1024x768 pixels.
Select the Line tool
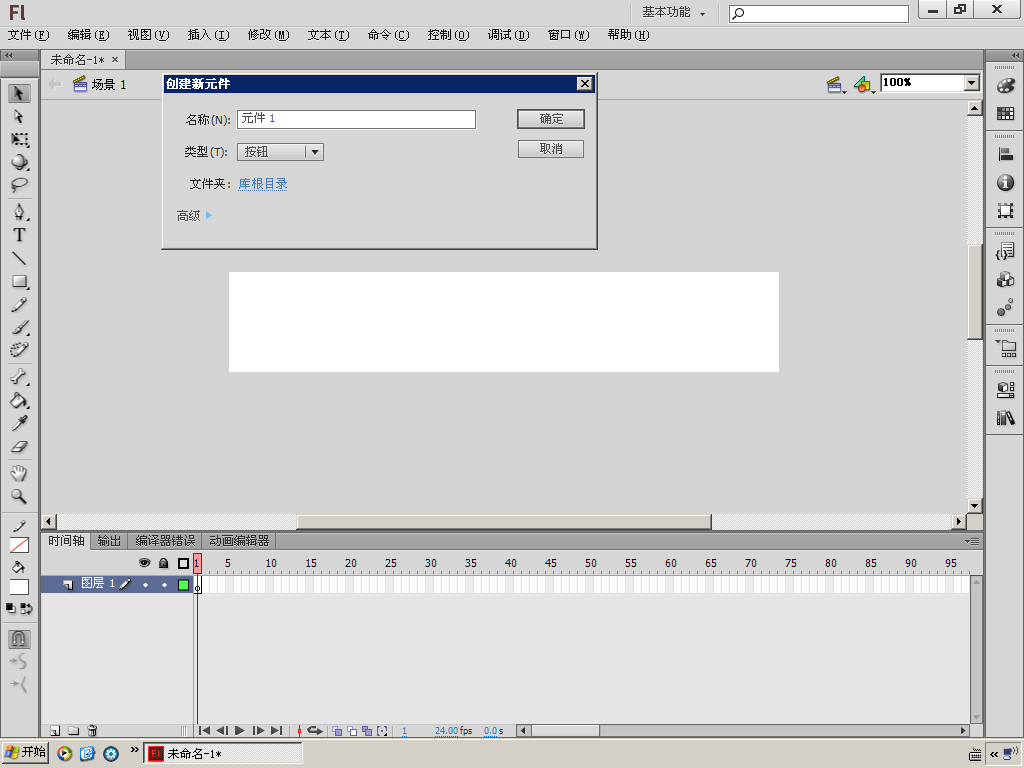pyautogui.click(x=19, y=259)
